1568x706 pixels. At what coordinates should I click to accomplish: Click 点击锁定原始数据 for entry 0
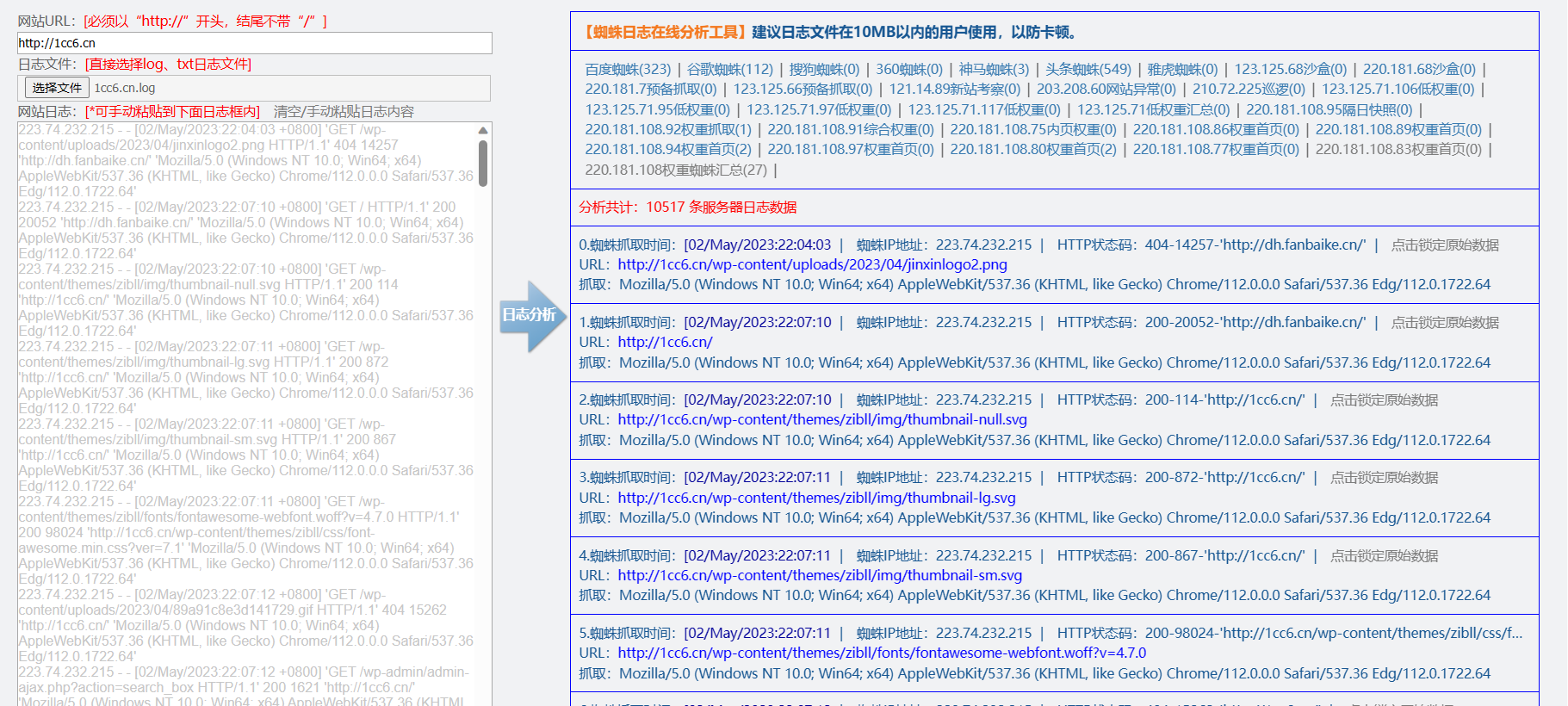[x=1445, y=245]
